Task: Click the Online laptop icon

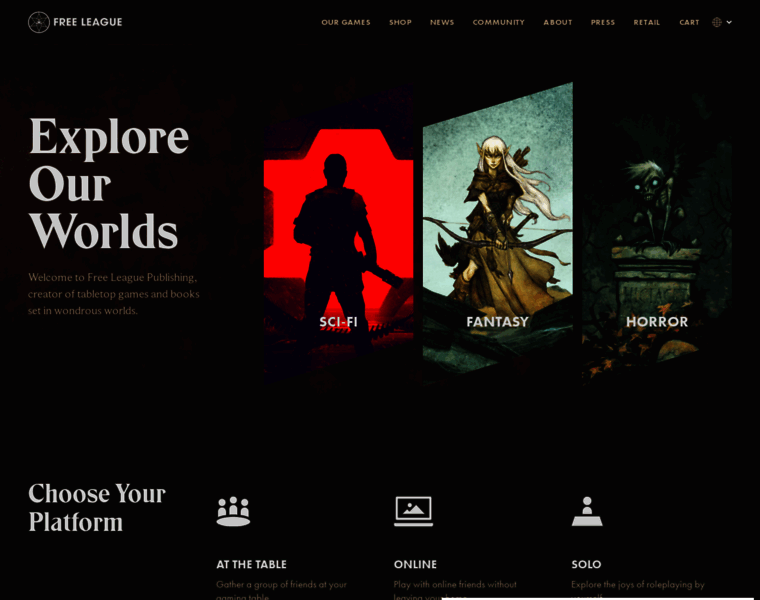Action: [413, 511]
